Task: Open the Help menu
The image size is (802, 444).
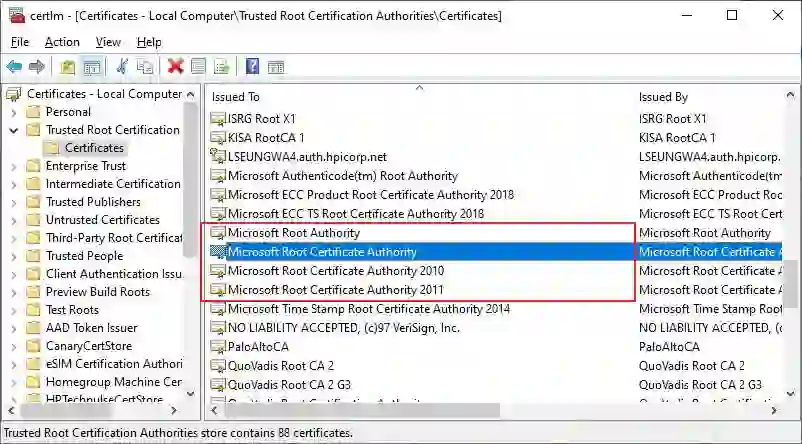Action: click(149, 42)
